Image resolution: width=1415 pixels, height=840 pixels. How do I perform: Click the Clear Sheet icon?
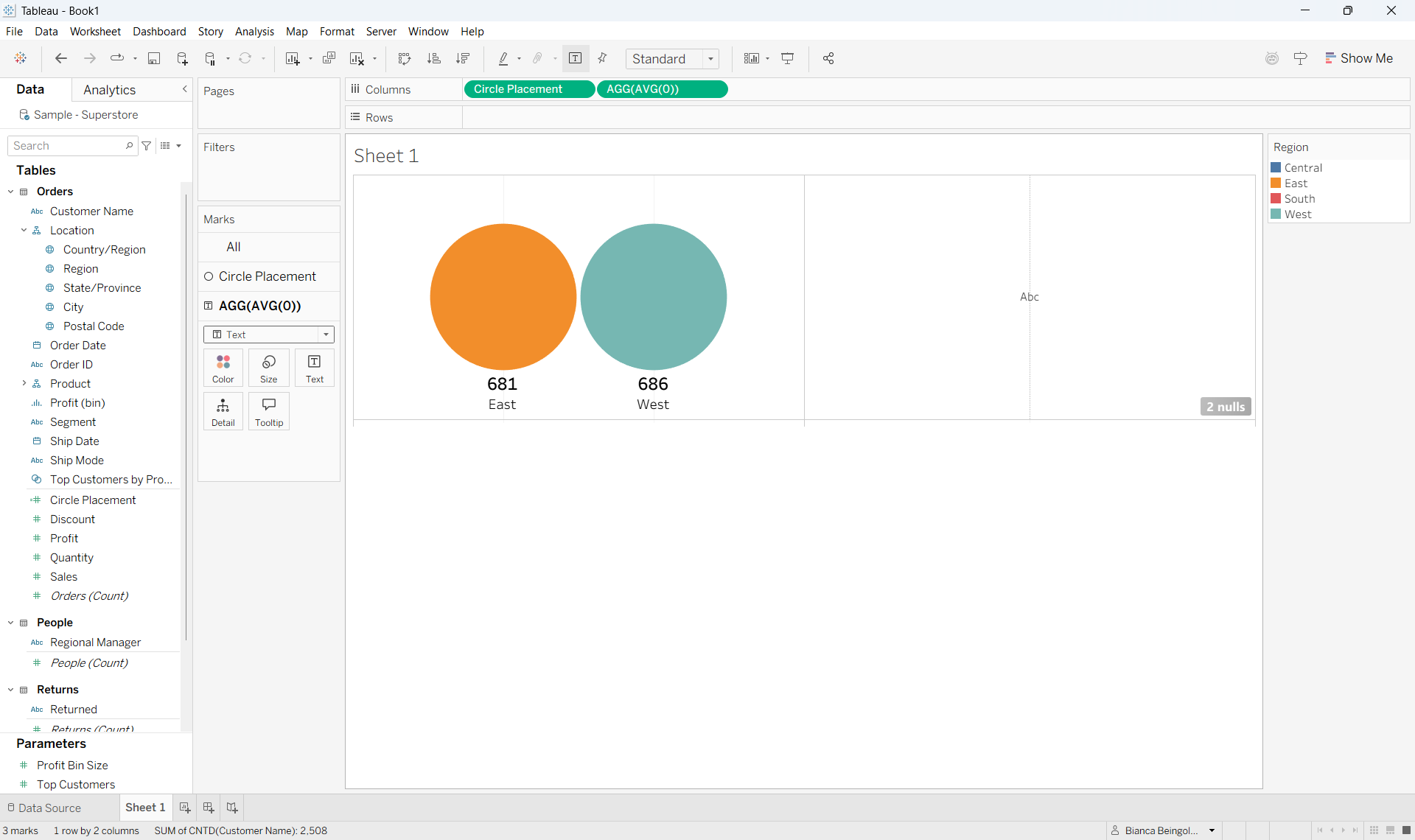pyautogui.click(x=357, y=58)
